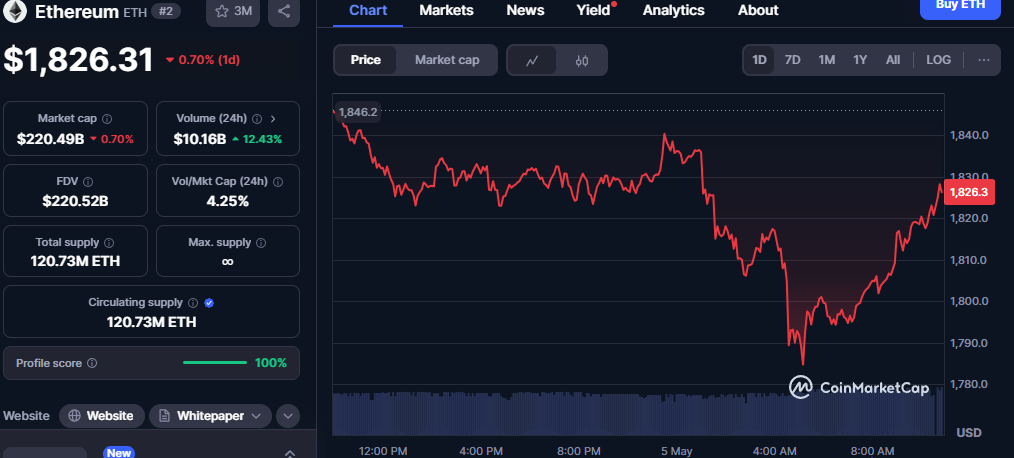Toggle LOG scale on chart
The height and width of the screenshot is (458, 1014).
(938, 60)
